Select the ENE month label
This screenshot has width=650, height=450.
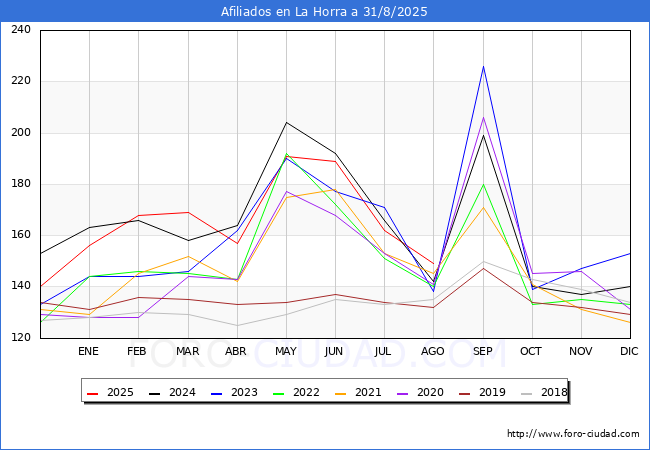(89, 352)
